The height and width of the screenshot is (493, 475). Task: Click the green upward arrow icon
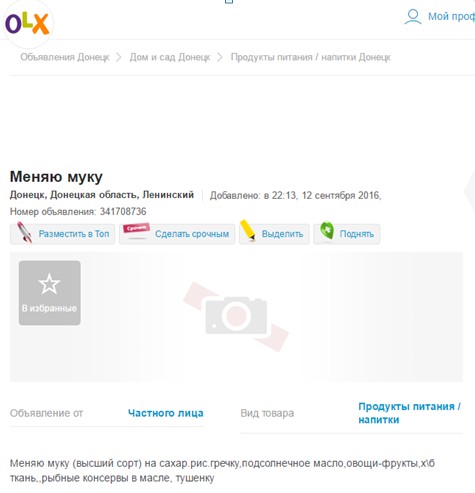coord(327,231)
